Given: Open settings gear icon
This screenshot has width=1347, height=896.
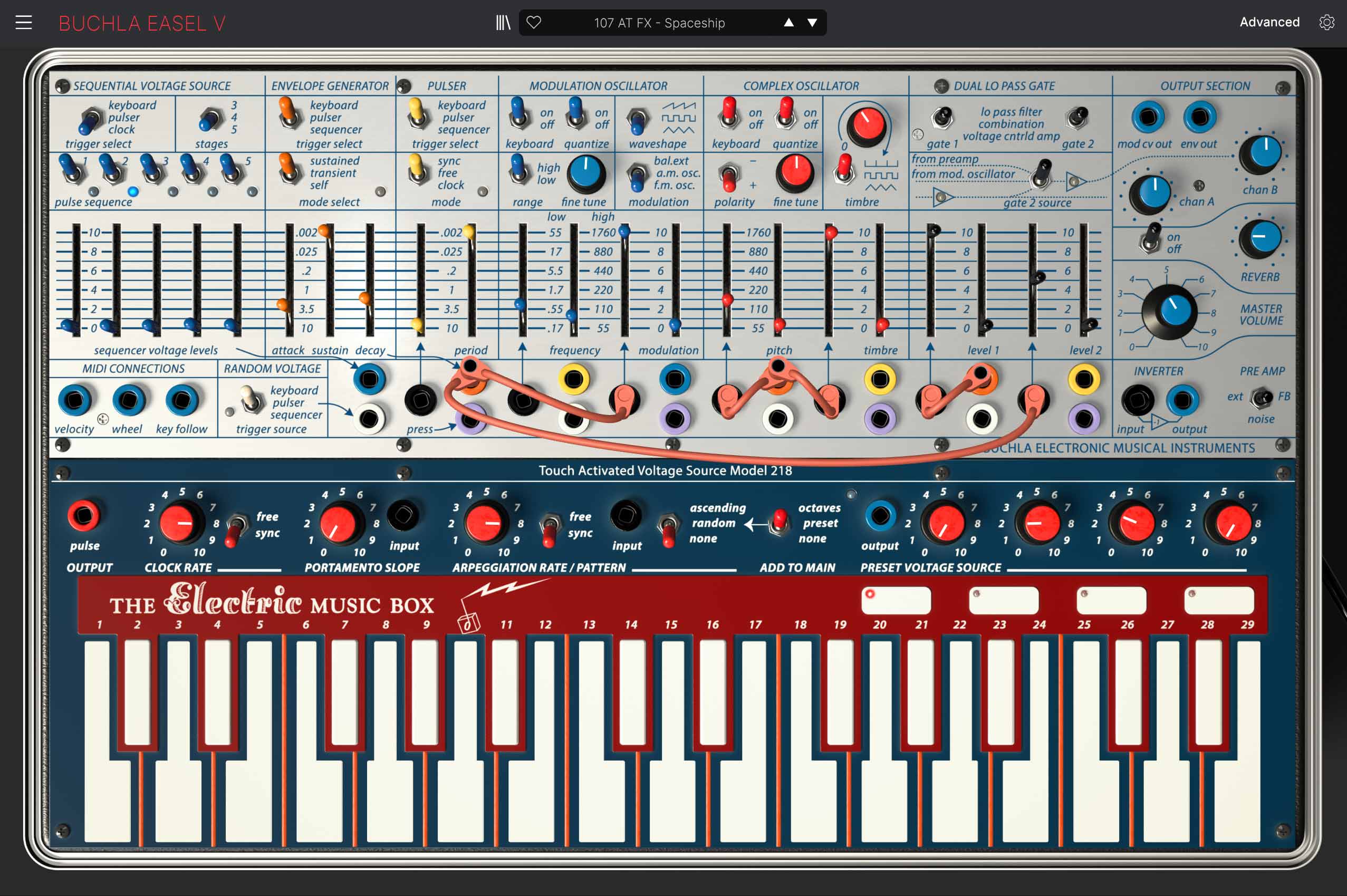Looking at the screenshot, I should 1326,22.
